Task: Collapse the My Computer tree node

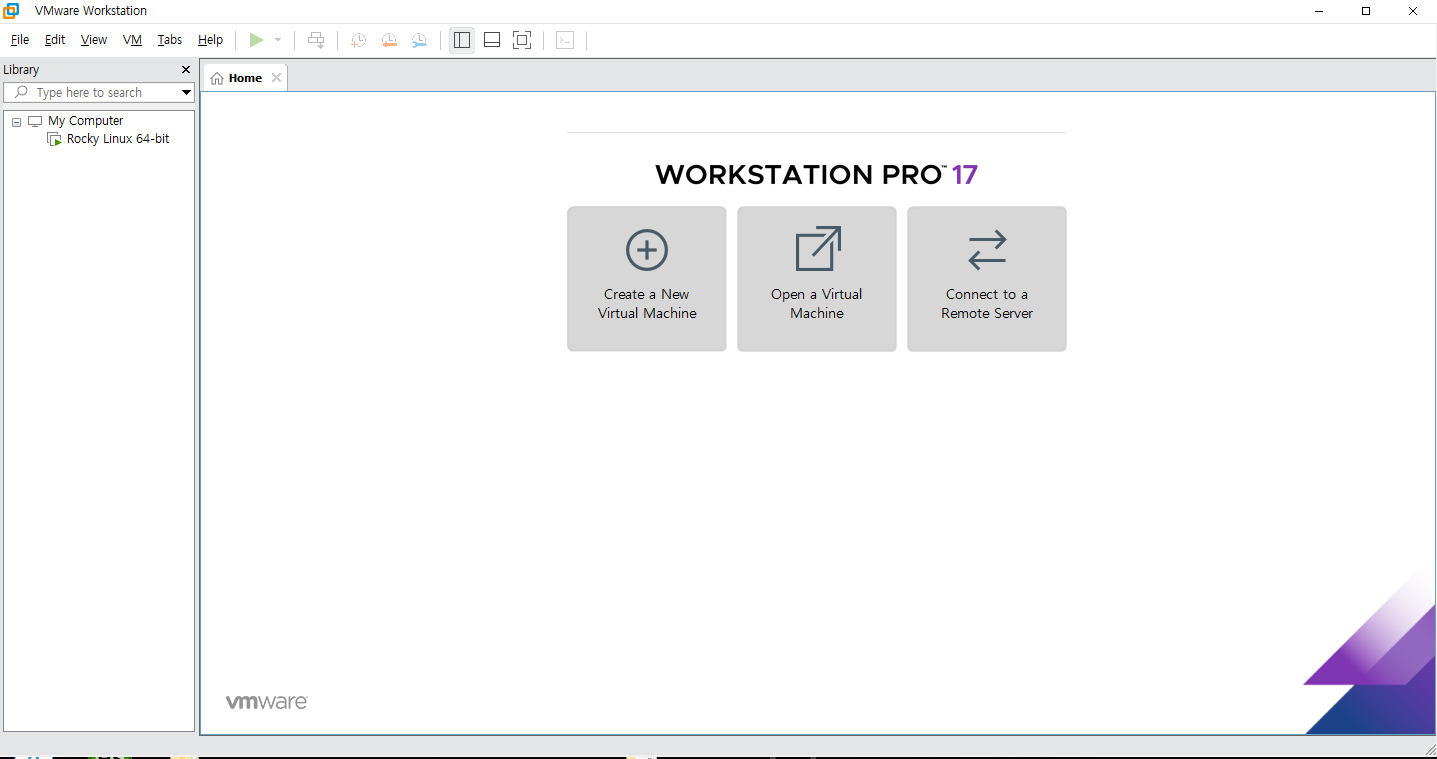Action: coord(16,122)
